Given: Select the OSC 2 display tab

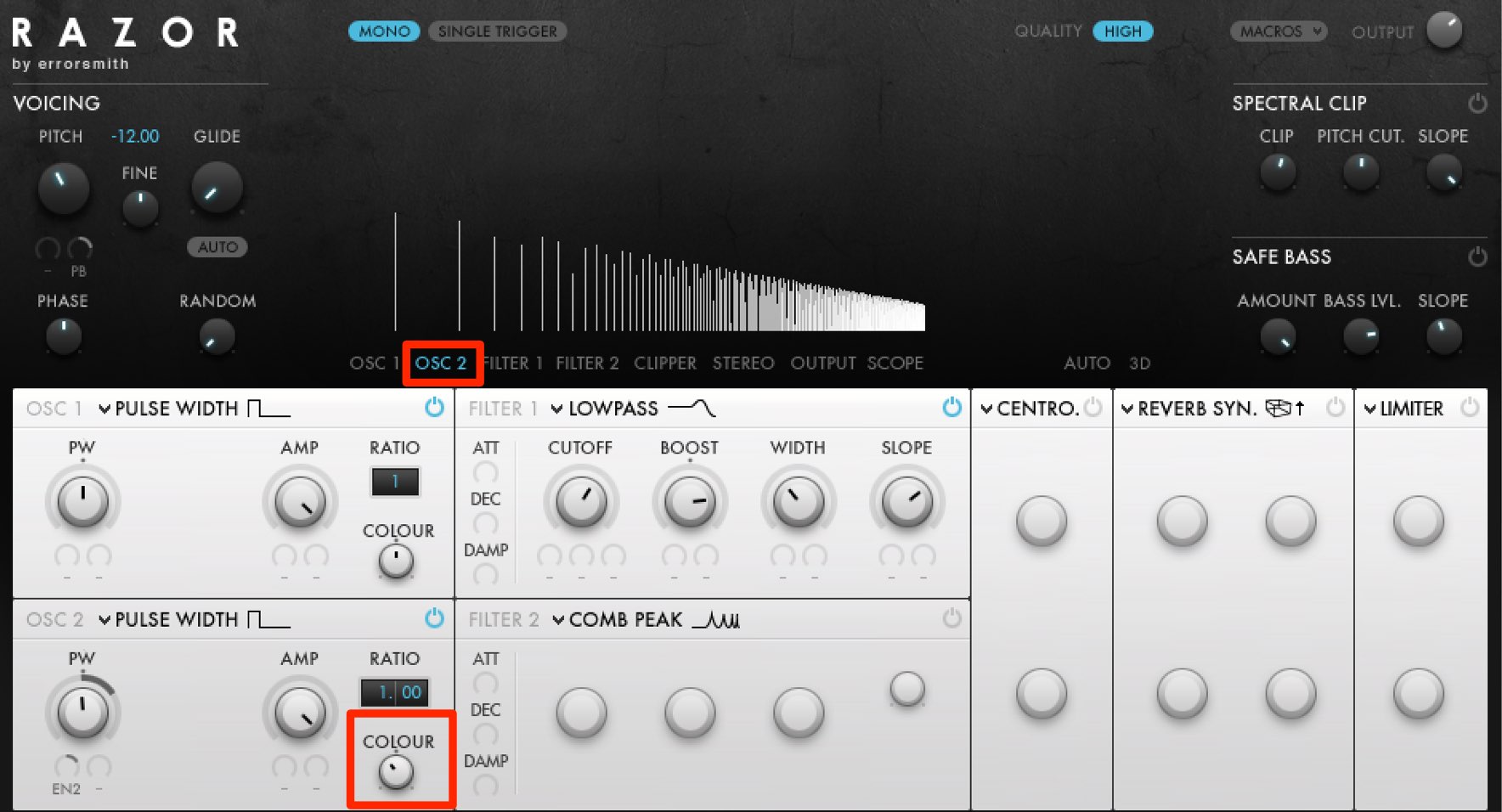Looking at the screenshot, I should [x=441, y=363].
